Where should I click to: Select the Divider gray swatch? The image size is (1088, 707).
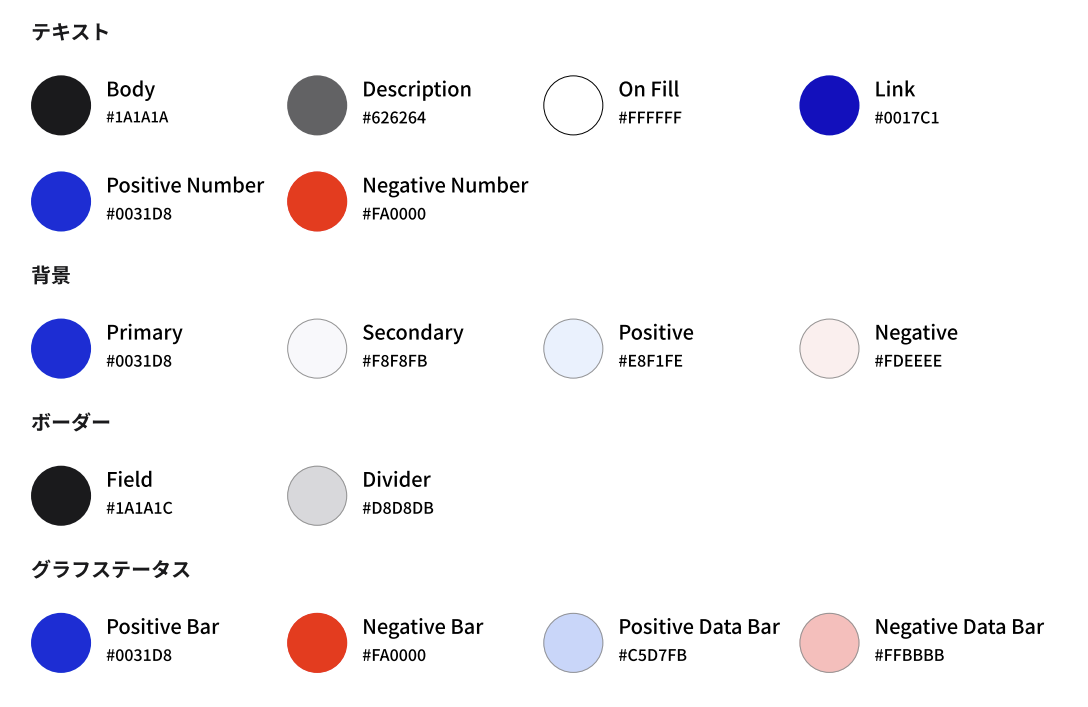[317, 495]
